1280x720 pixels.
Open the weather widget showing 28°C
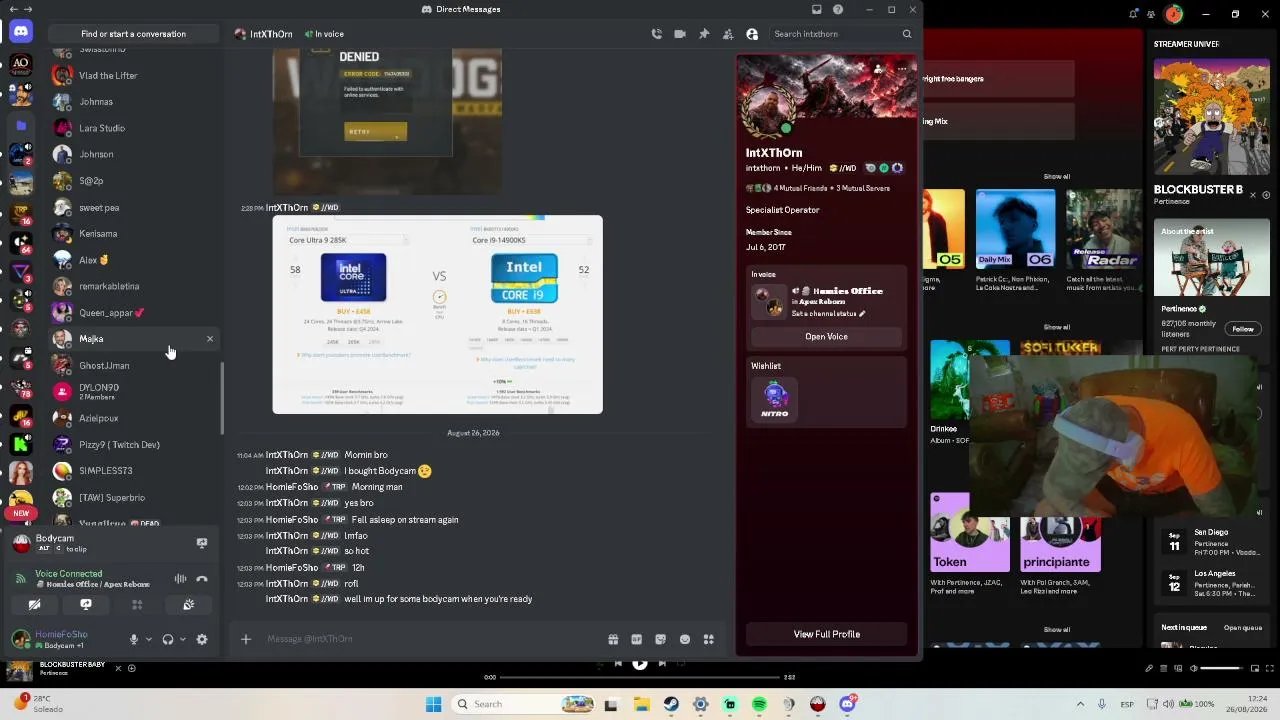[x=38, y=703]
